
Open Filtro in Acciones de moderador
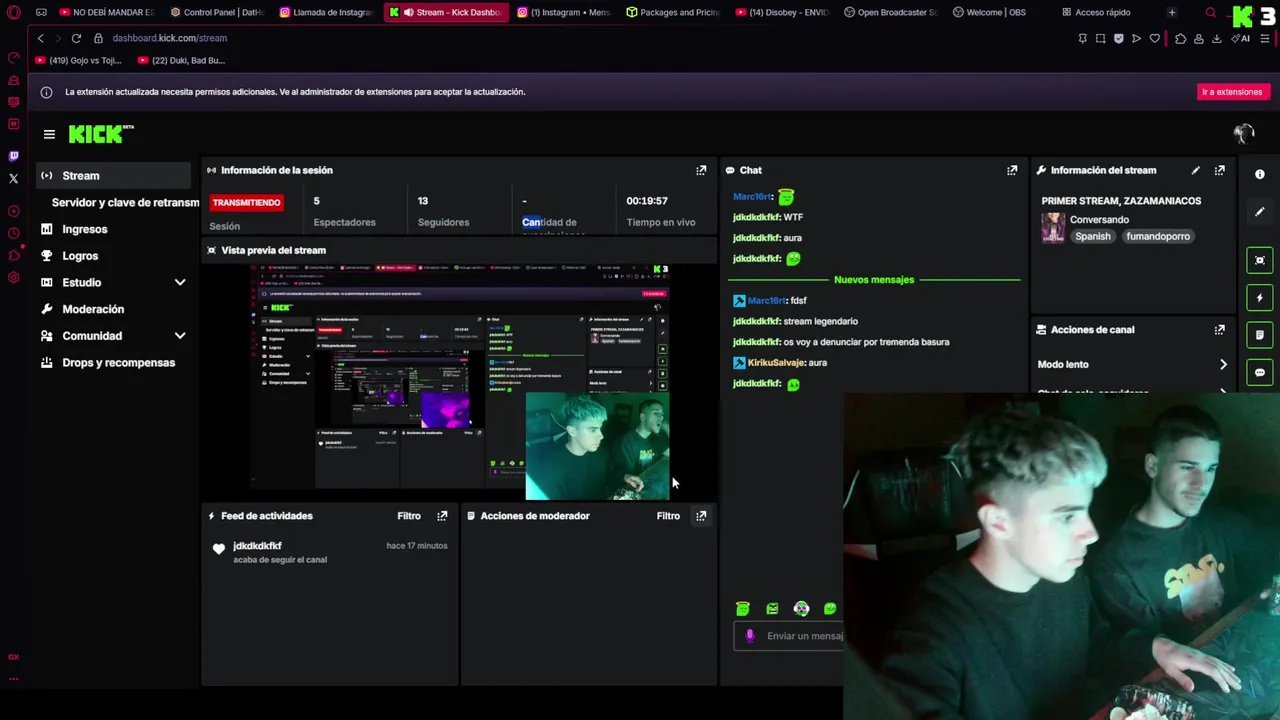668,516
